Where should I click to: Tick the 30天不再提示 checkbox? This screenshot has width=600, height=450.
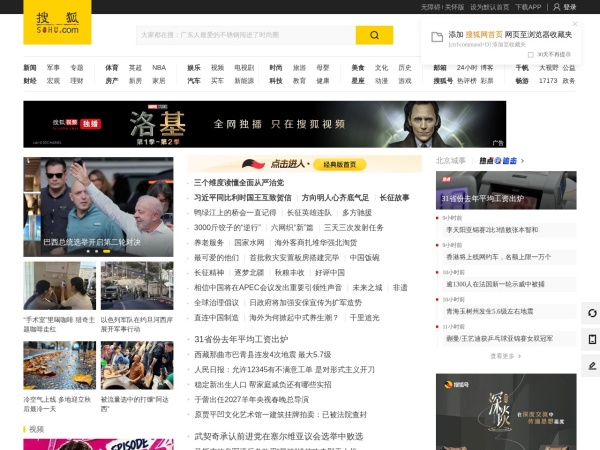pos(530,55)
